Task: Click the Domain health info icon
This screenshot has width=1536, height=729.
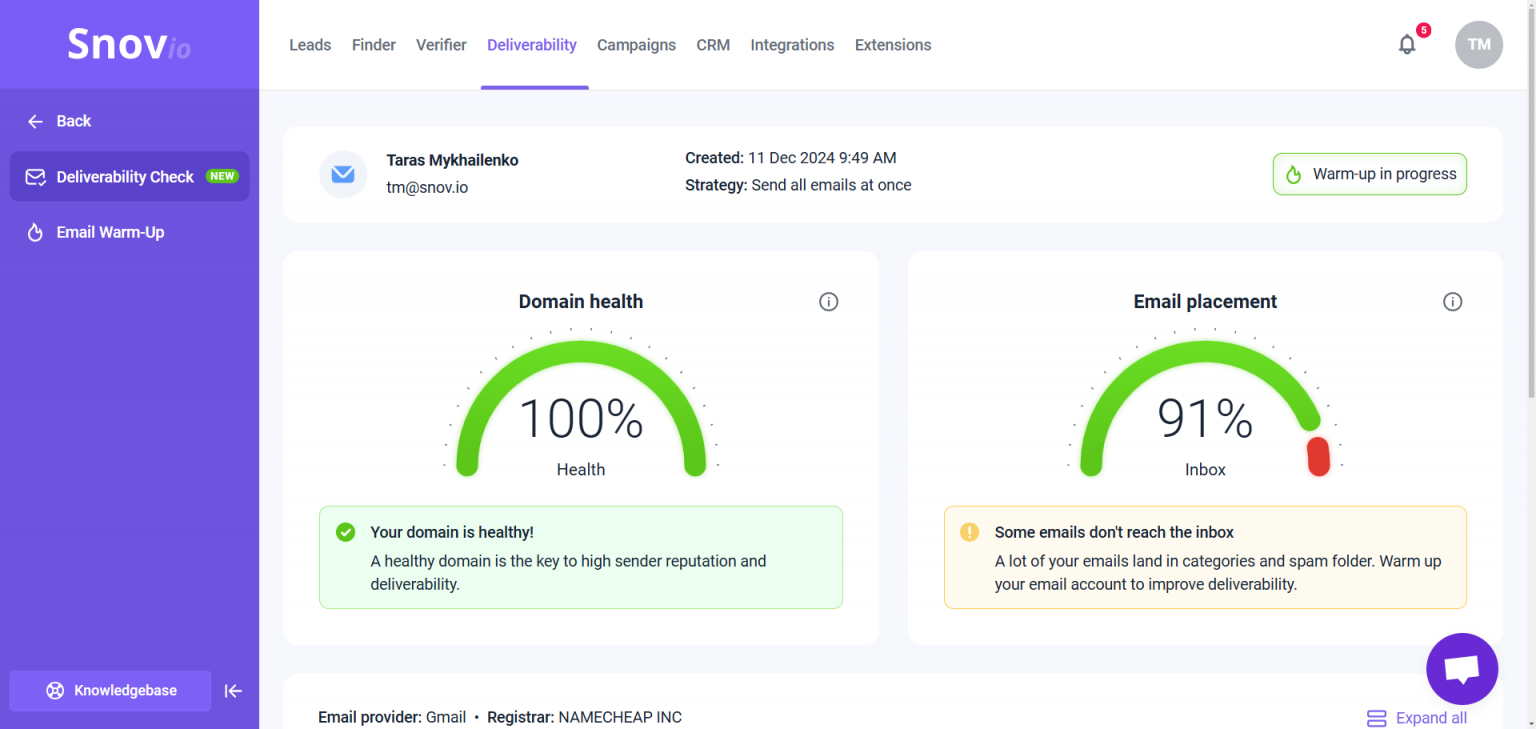Action: coord(828,301)
